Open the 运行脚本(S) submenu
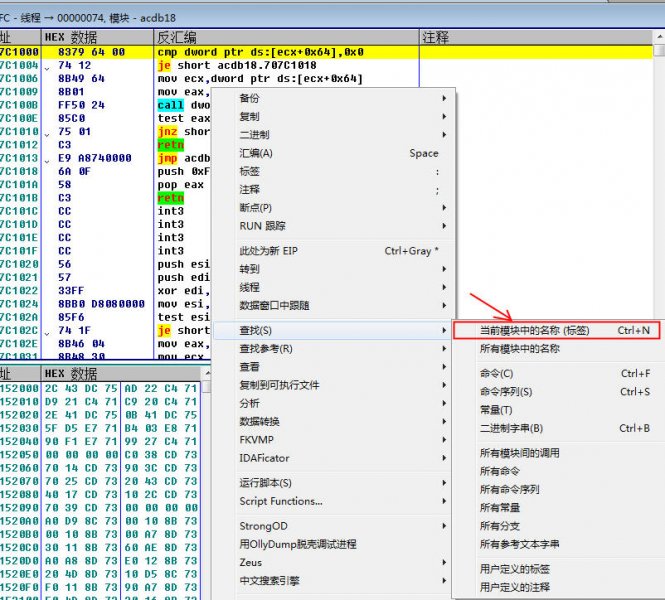The height and width of the screenshot is (600, 665). tap(333, 483)
